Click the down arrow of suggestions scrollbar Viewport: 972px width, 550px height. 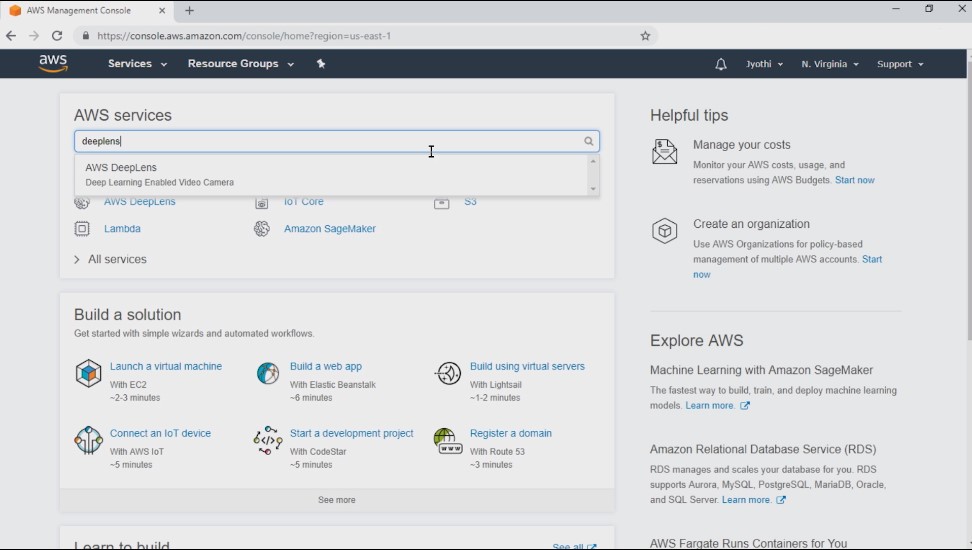(x=593, y=189)
